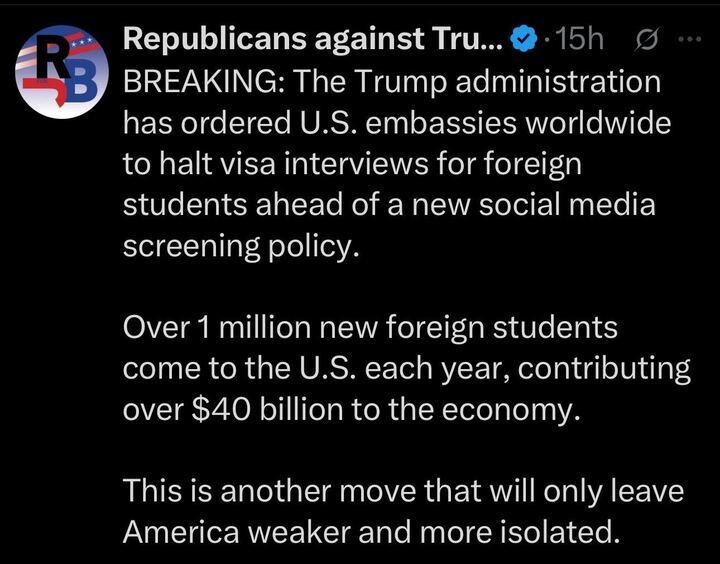Click the blue verified checkmark badge
720x564 pixels.
tap(524, 39)
